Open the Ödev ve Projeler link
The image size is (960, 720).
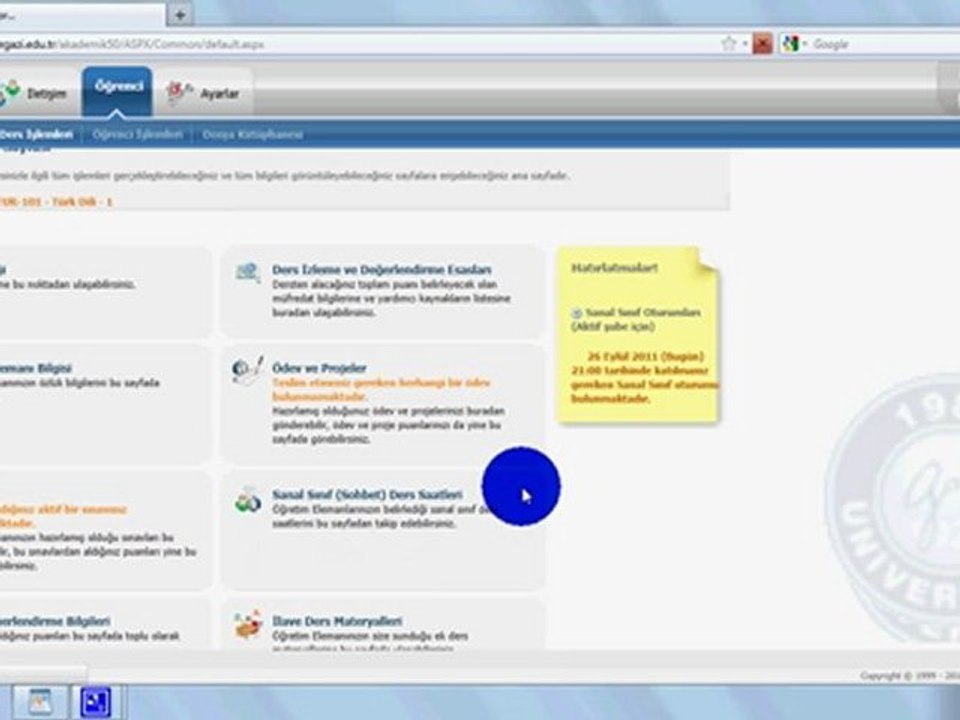tap(319, 368)
